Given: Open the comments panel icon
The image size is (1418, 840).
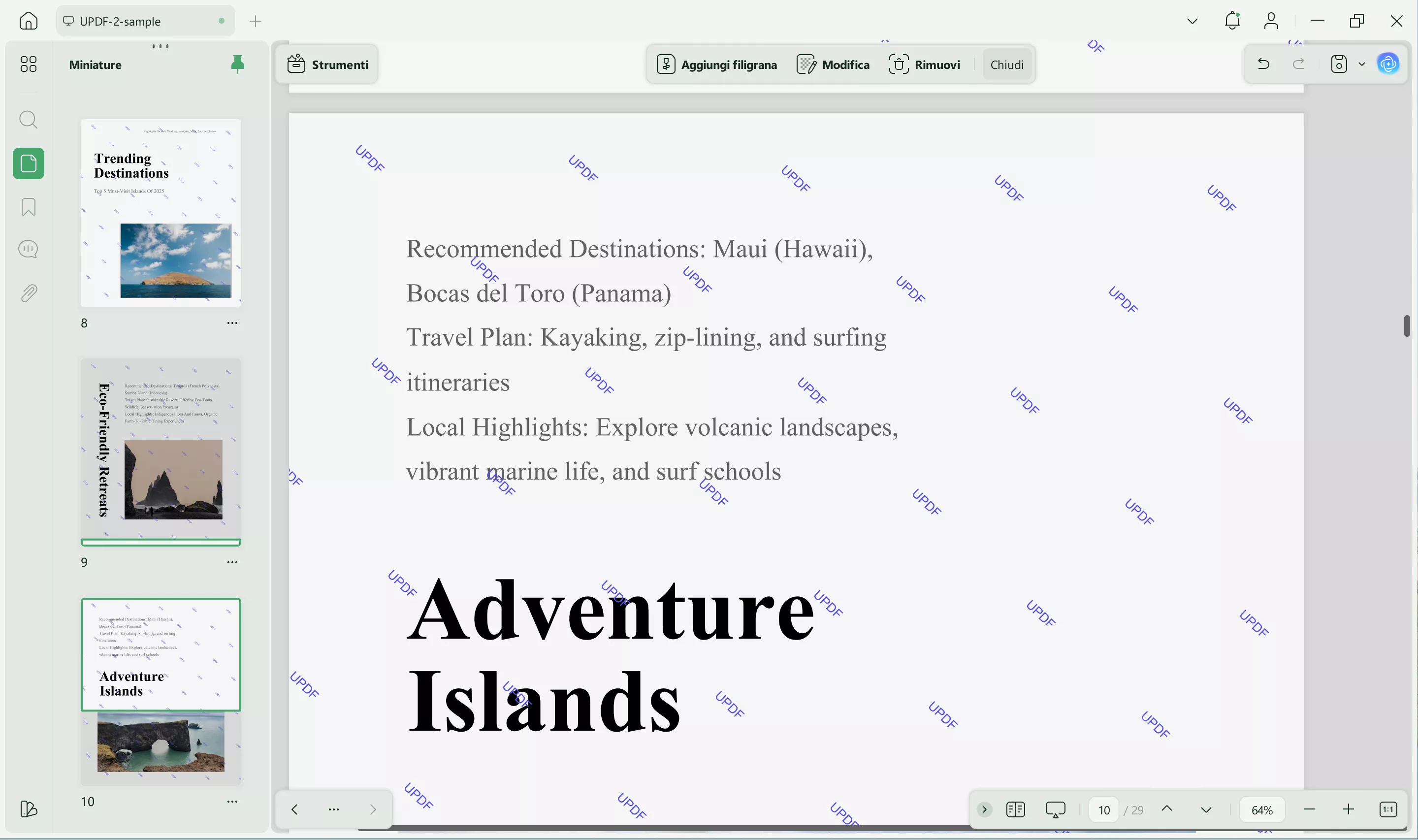Looking at the screenshot, I should coord(28,249).
